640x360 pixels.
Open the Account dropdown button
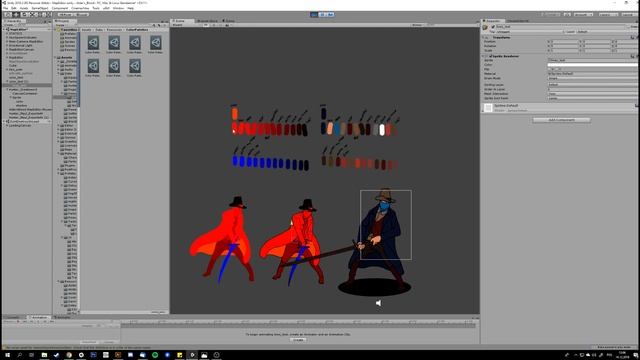pyautogui.click(x=583, y=14)
